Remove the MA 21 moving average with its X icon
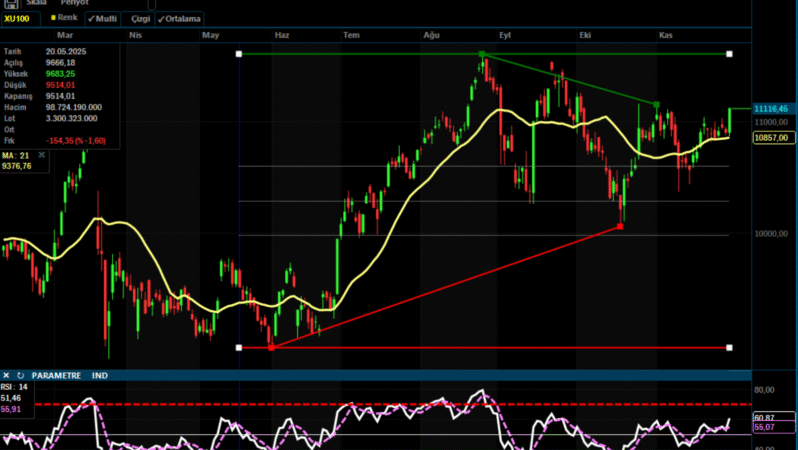This screenshot has width=798, height=450. pyautogui.click(x=41, y=155)
